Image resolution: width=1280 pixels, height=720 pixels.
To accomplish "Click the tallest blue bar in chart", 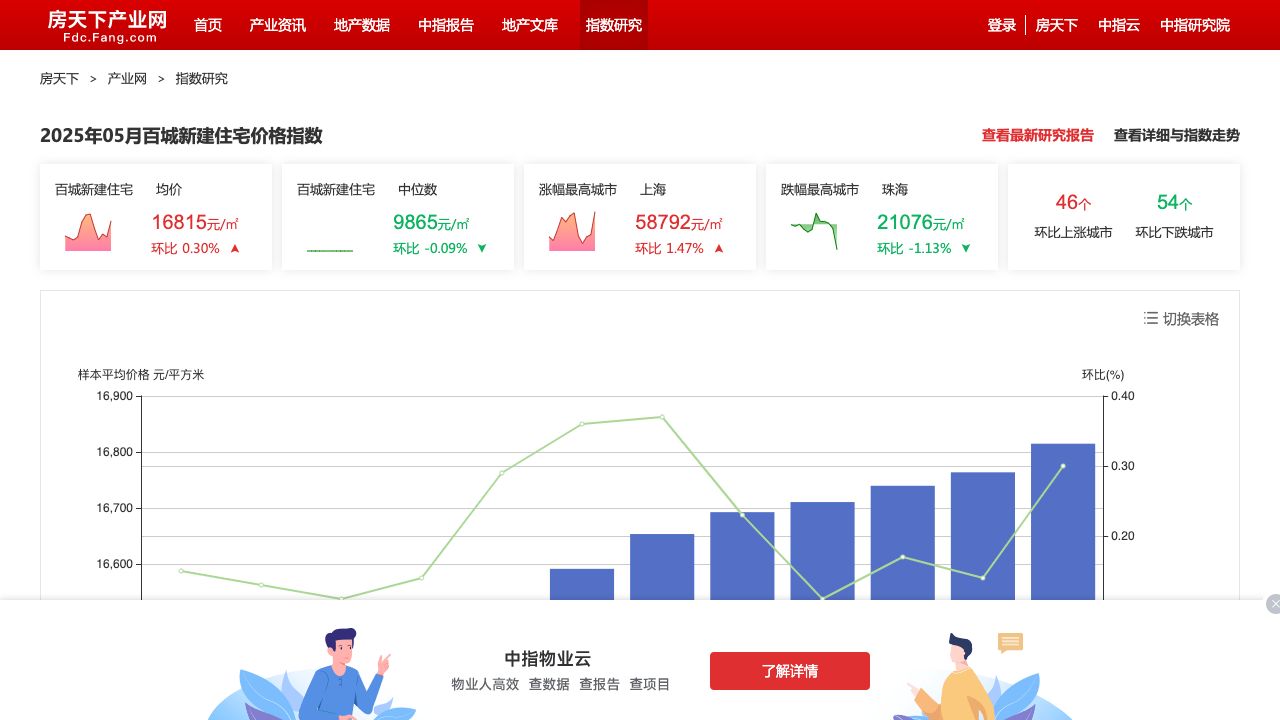I will point(1063,520).
